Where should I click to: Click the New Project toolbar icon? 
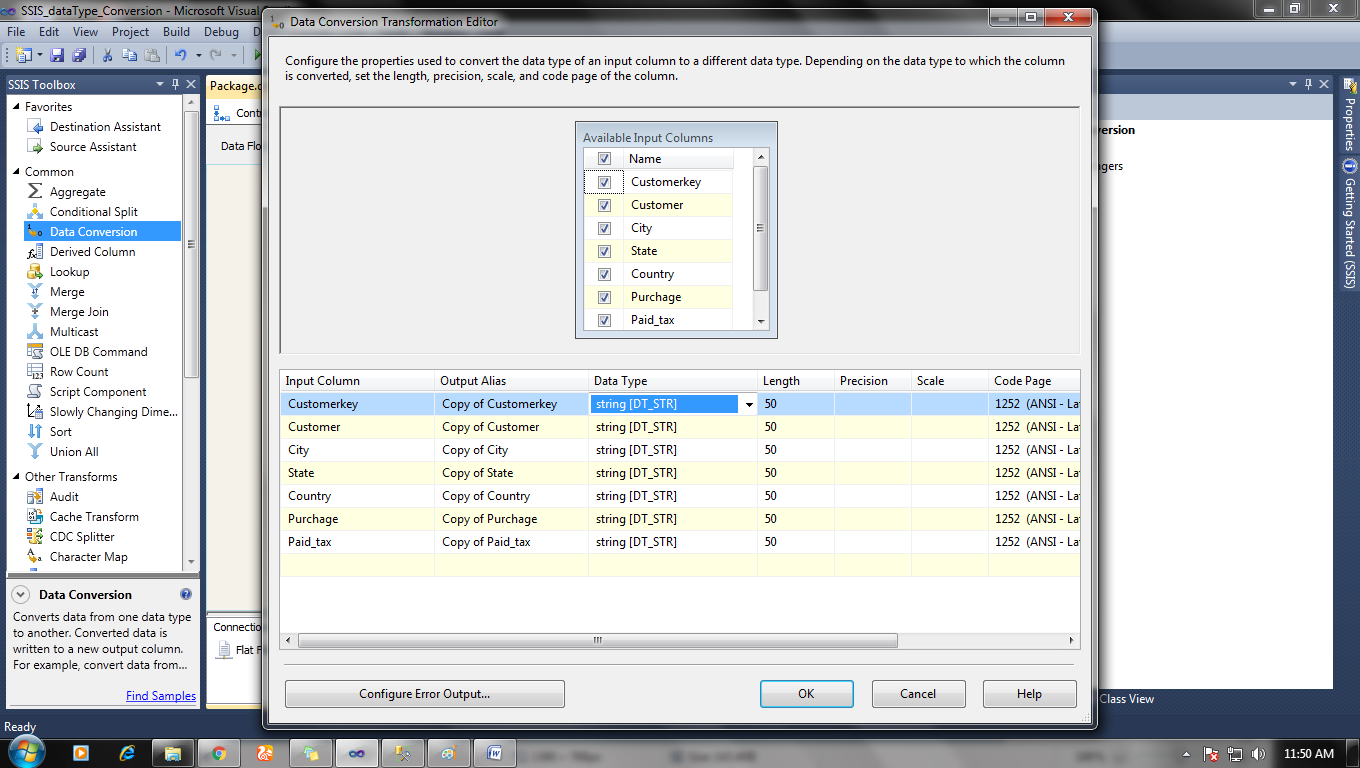pyautogui.click(x=23, y=55)
